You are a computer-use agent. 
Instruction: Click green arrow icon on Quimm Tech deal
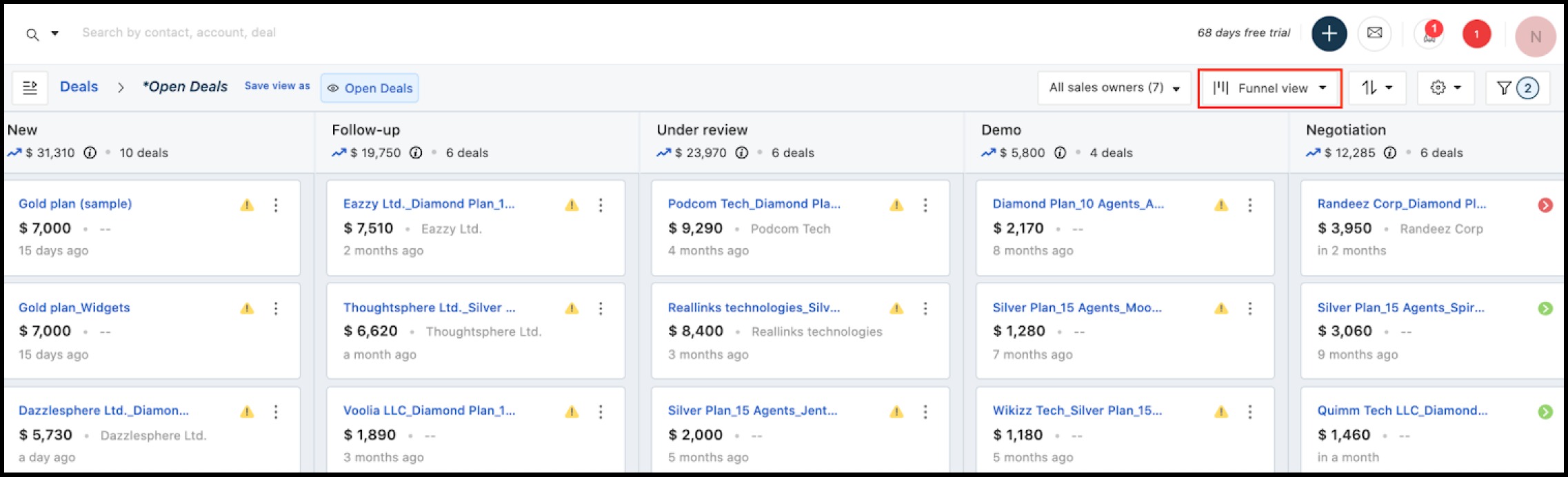(1545, 412)
